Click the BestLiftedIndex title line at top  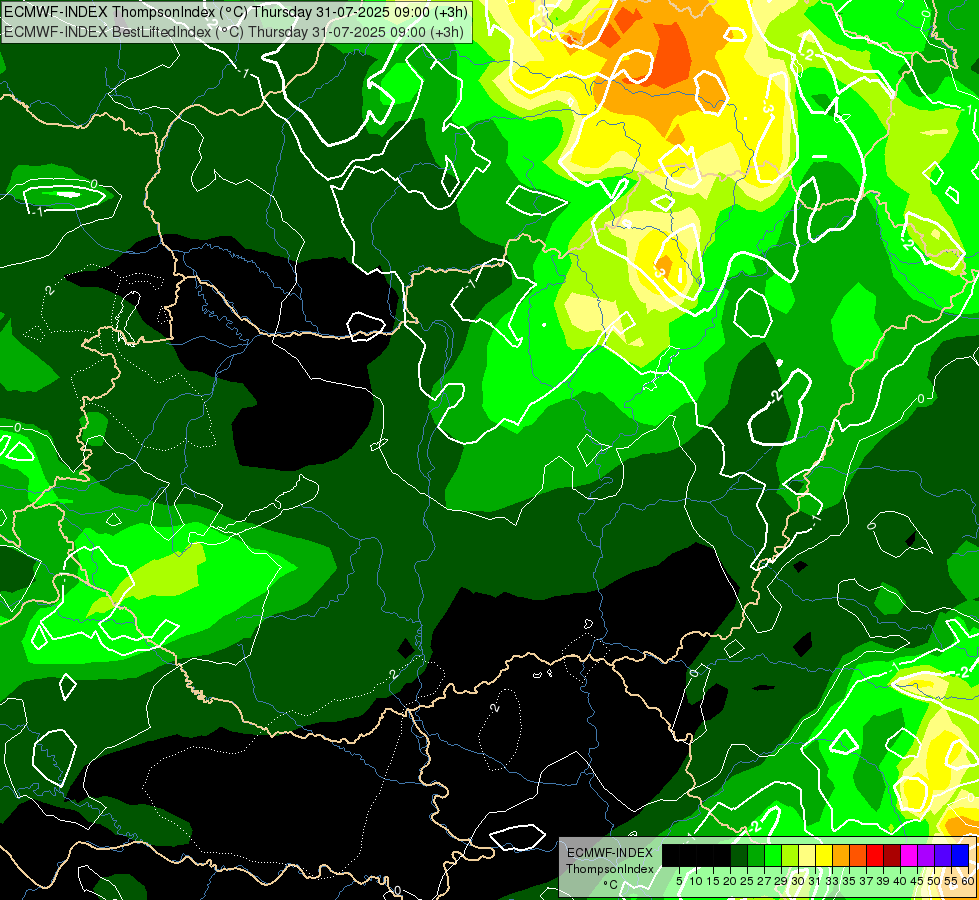point(234,32)
